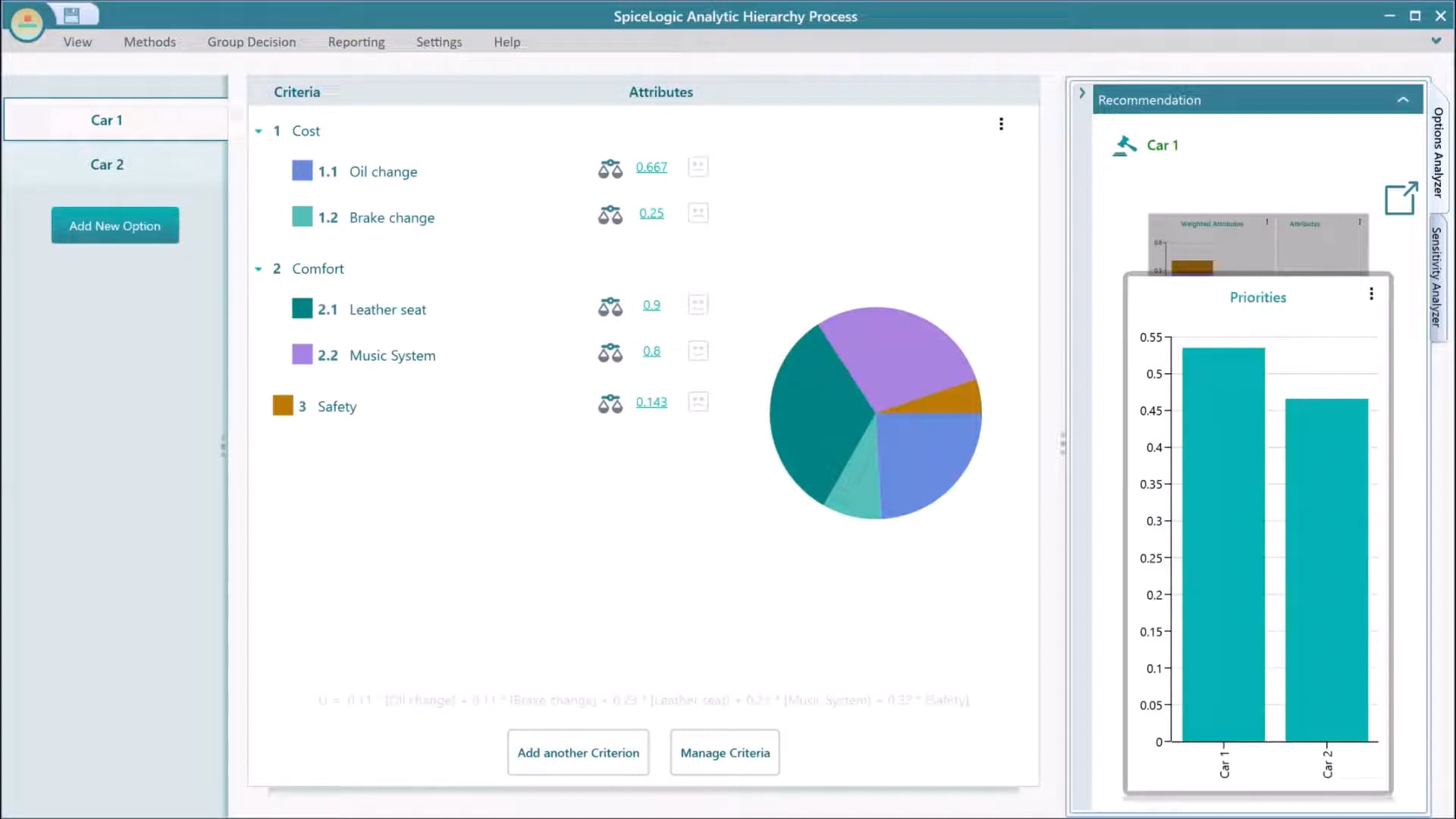Screen dimensions: 1456x819
Task: Select Car 1 in the options list
Action: (x=115, y=120)
